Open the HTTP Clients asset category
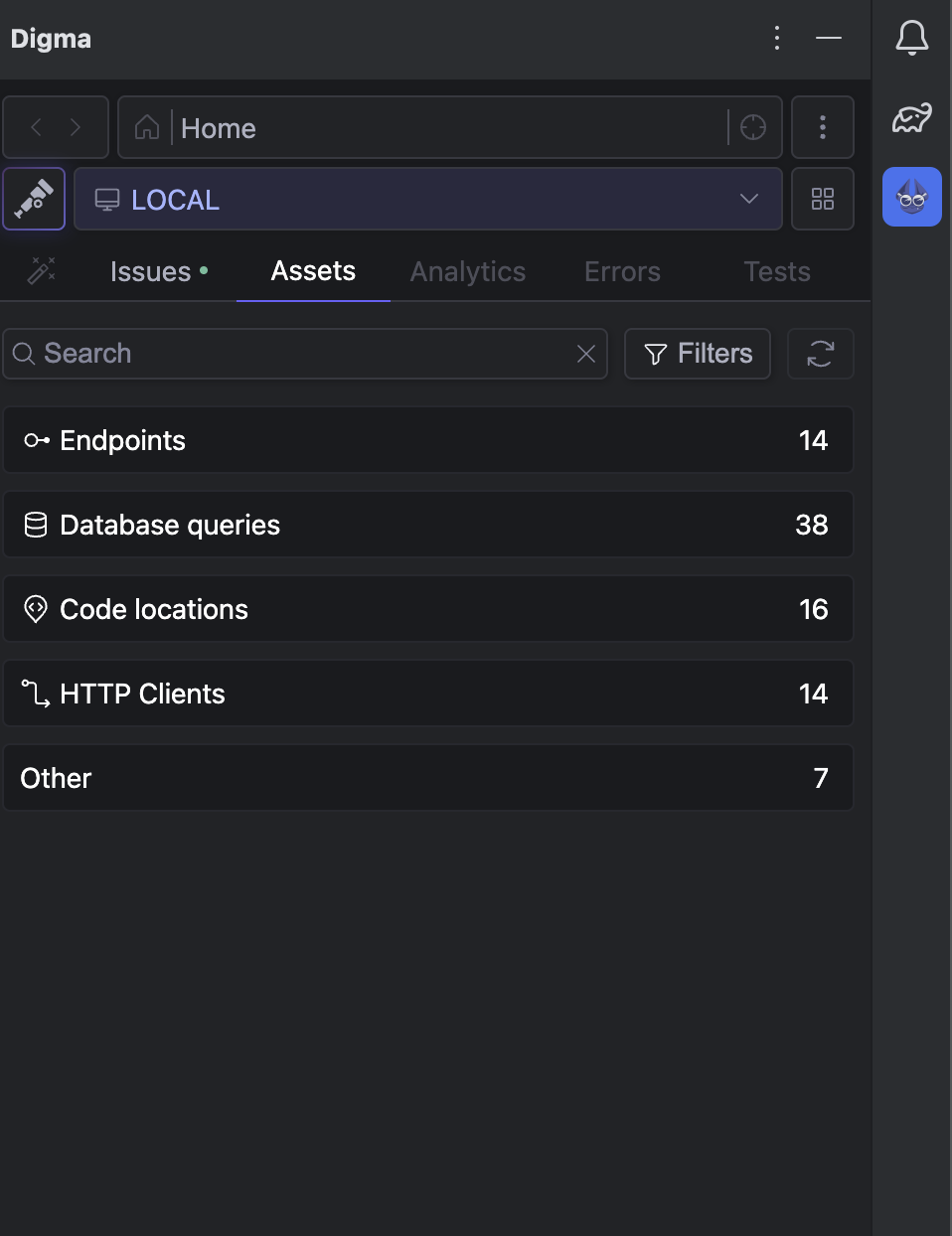 [x=428, y=694]
